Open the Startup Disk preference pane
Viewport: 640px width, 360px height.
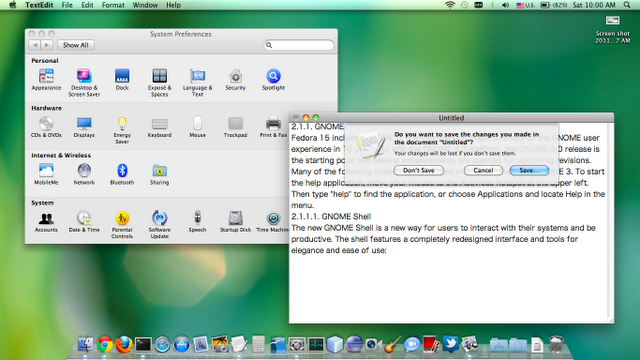(x=236, y=221)
